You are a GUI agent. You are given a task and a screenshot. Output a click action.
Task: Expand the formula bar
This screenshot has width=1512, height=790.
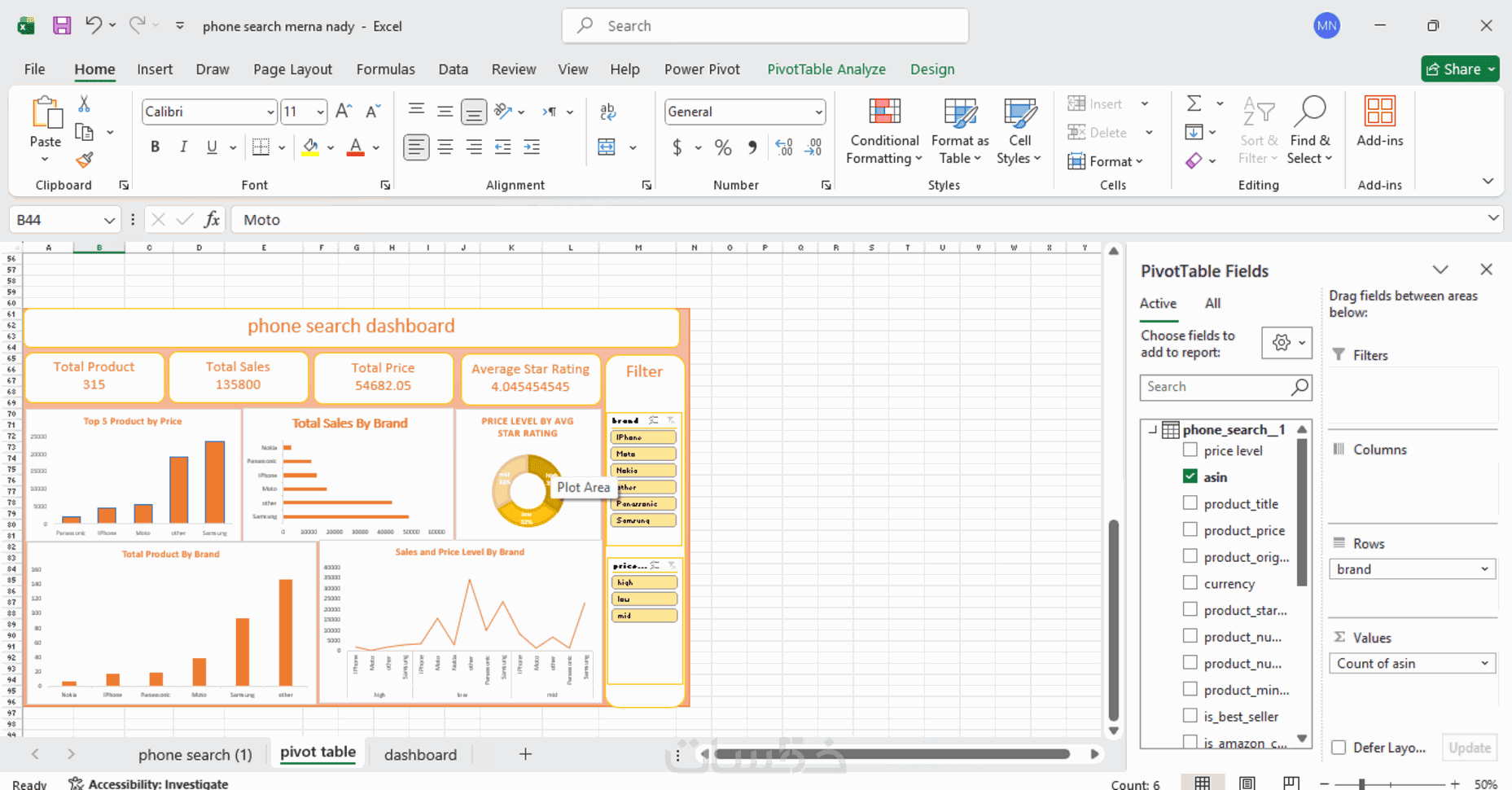[1493, 217]
